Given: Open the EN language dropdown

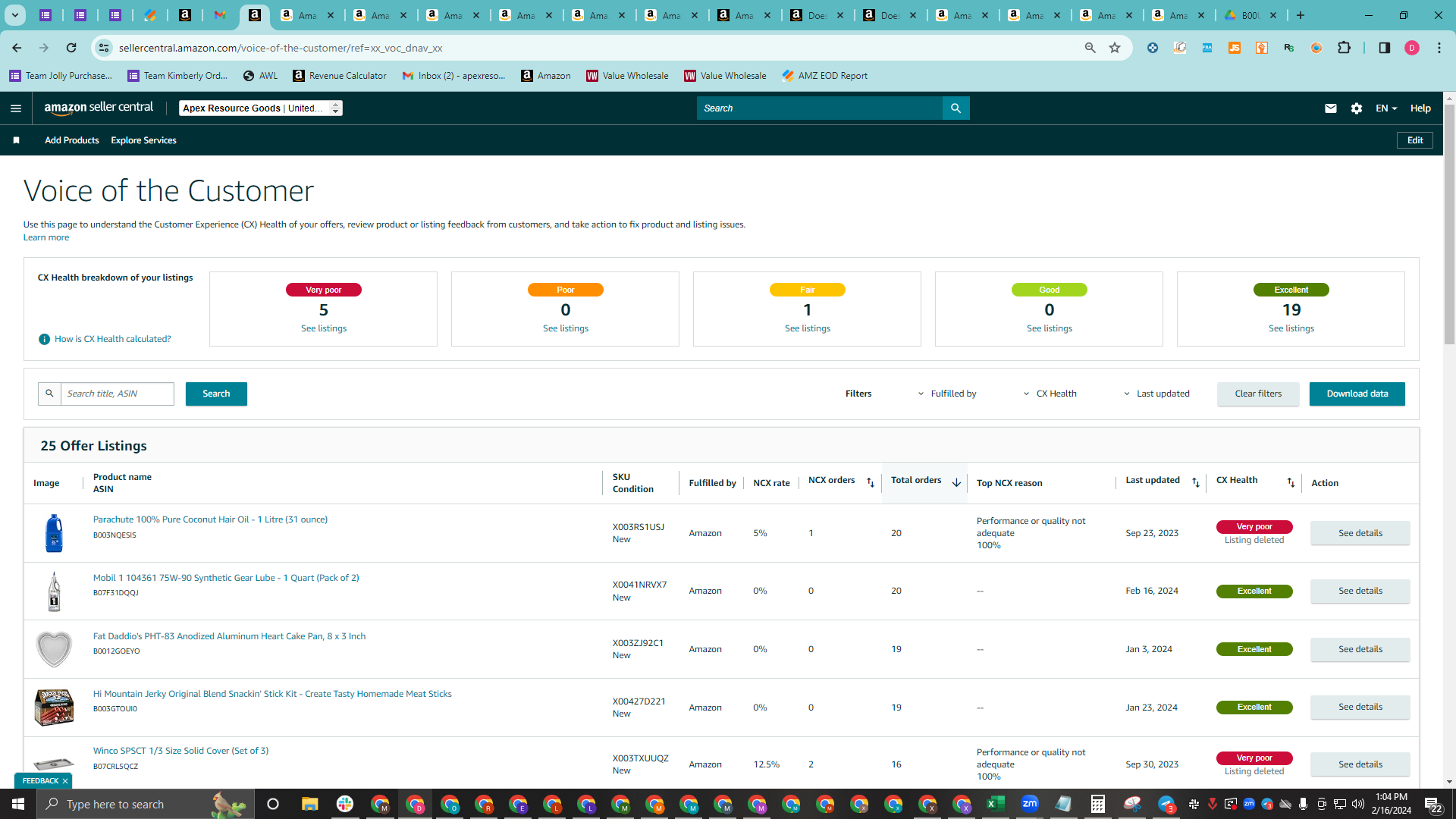Looking at the screenshot, I should click(1385, 108).
